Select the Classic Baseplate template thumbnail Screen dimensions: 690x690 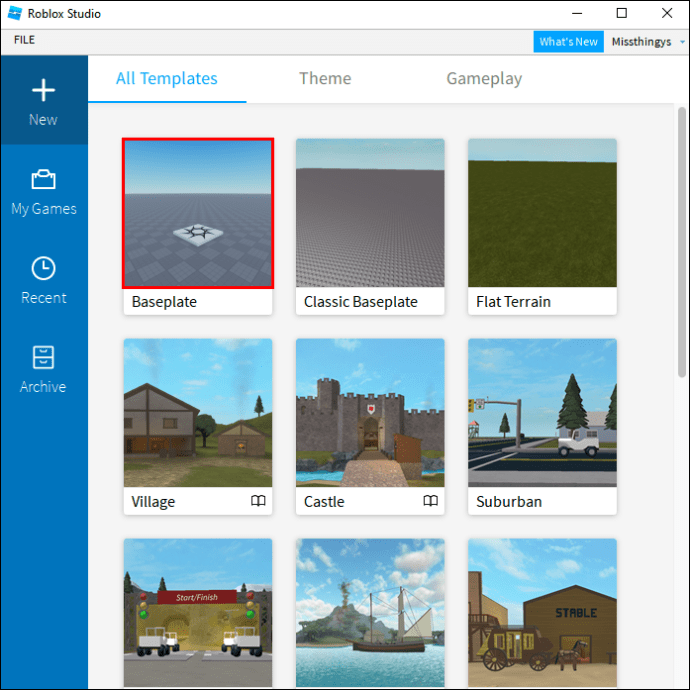tap(370, 213)
